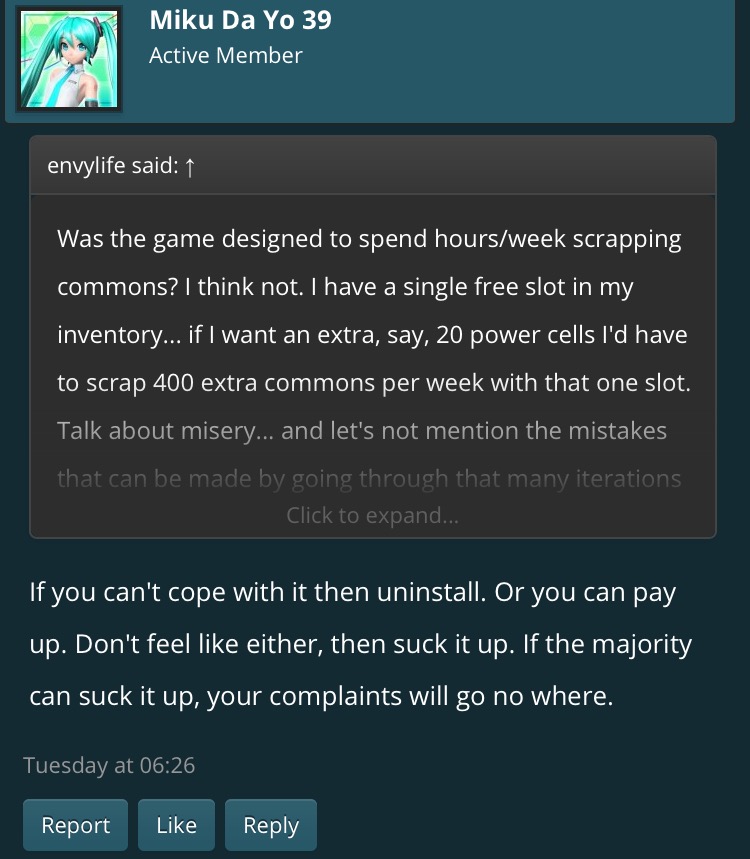
Task: Click the quoted line about 400 extra commons
Action: [373, 384]
